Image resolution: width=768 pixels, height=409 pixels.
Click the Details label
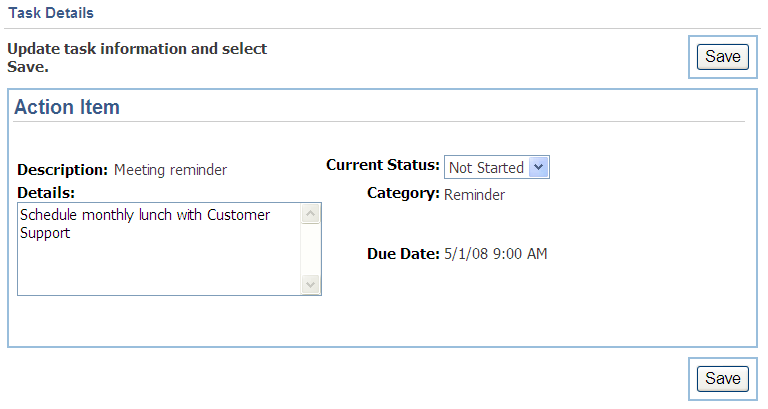point(46,193)
